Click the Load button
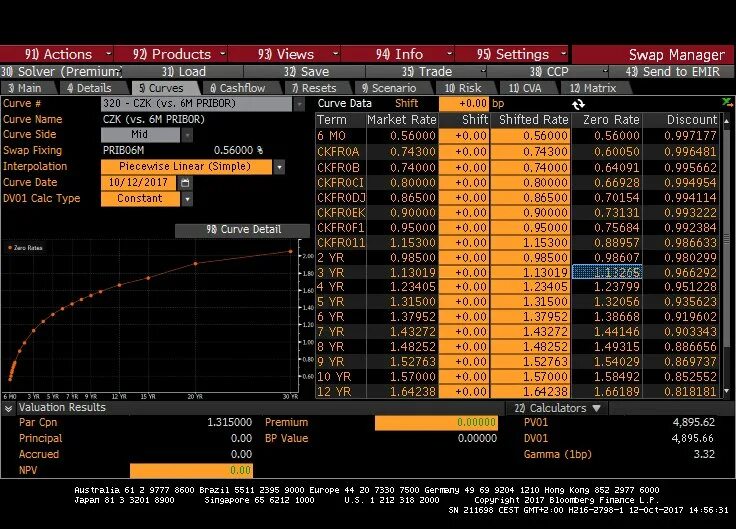The image size is (736, 529). click(x=183, y=72)
